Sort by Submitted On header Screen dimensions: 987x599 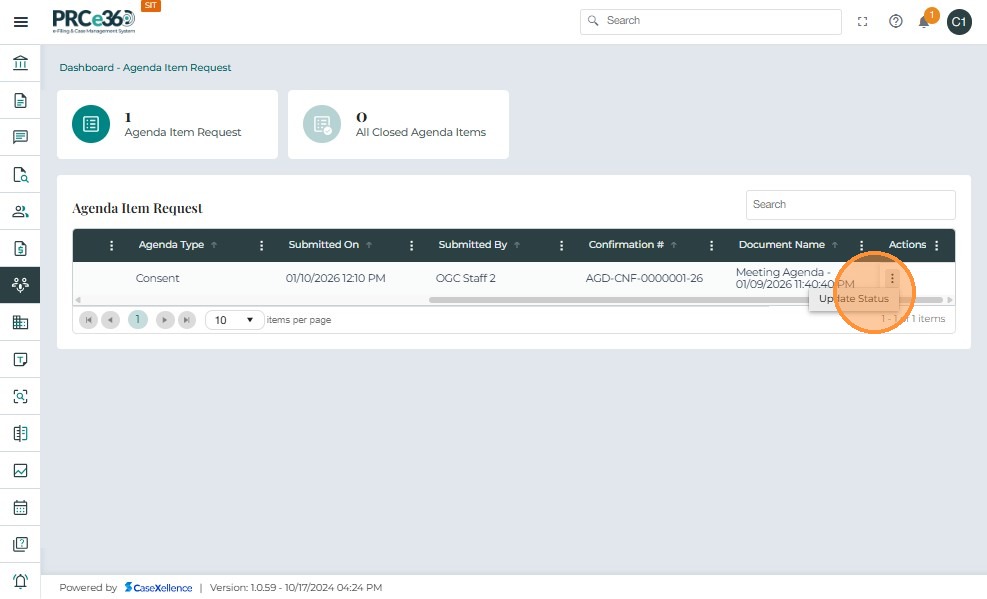pos(324,245)
